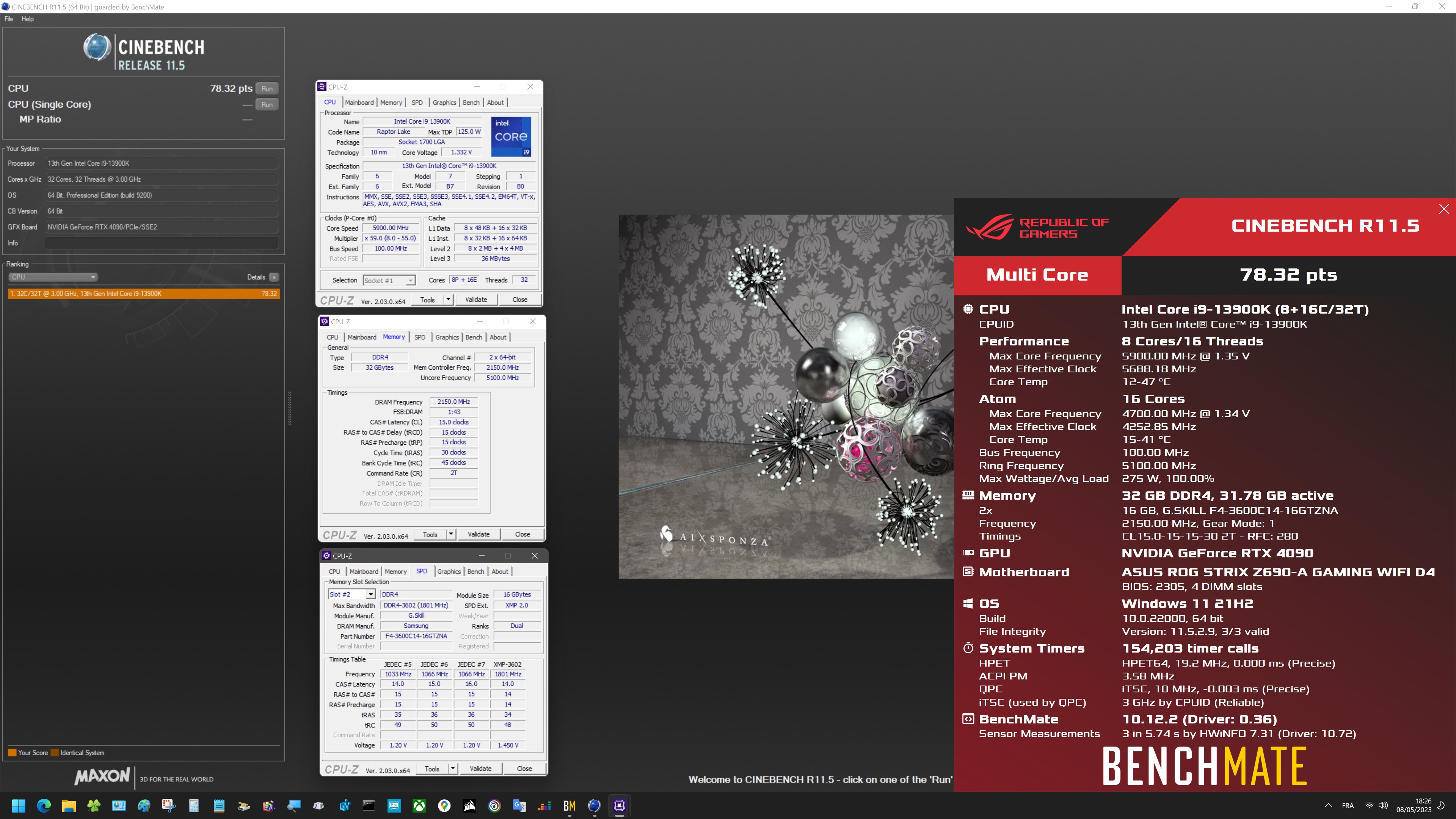1456x819 pixels.
Task: Open the BLU TV taskbar icon
Action: (x=394, y=805)
